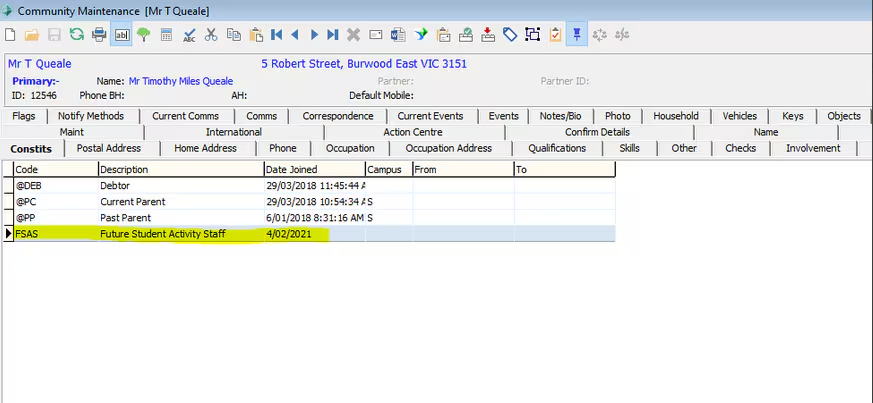Image resolution: width=873 pixels, height=403 pixels.
Task: Open the Notes/Bio tab
Action: 560,116
